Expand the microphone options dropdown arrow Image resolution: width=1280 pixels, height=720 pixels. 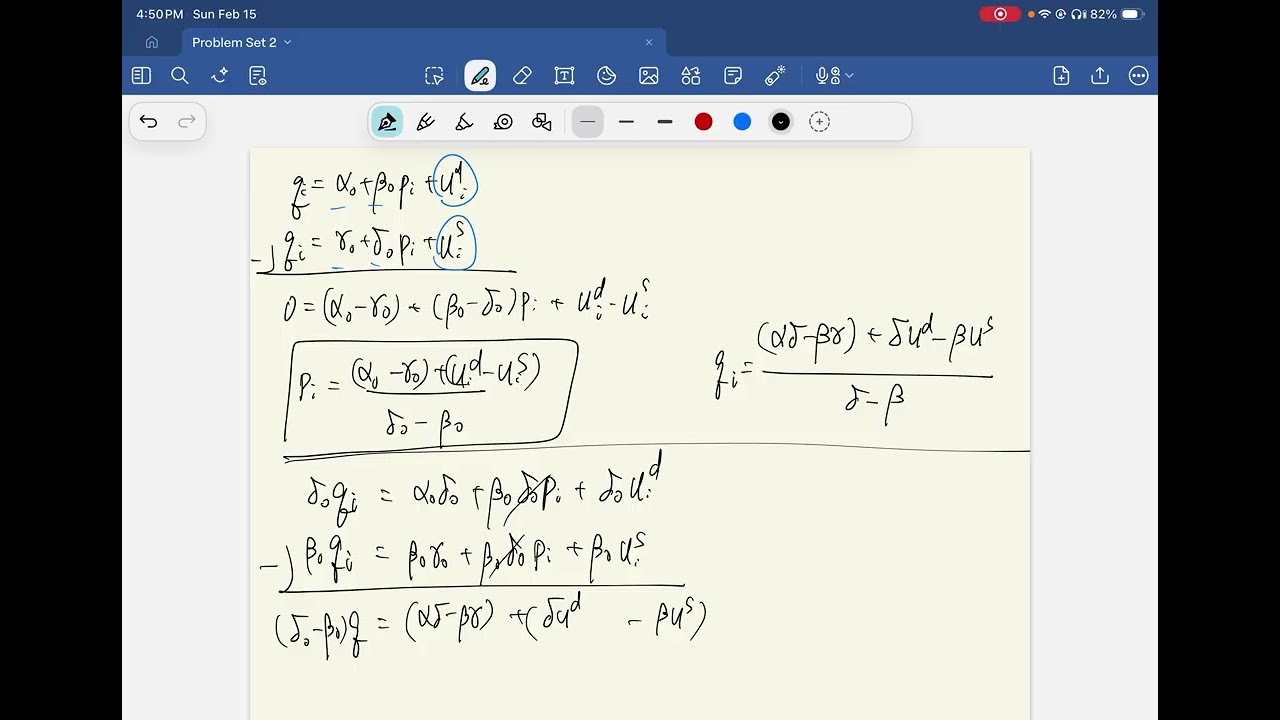[849, 76]
